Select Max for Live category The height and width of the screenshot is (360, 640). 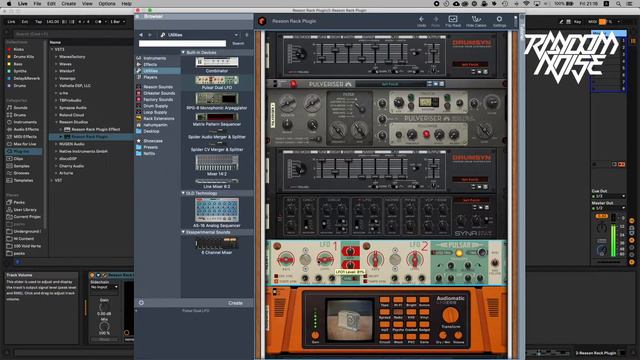[24, 144]
